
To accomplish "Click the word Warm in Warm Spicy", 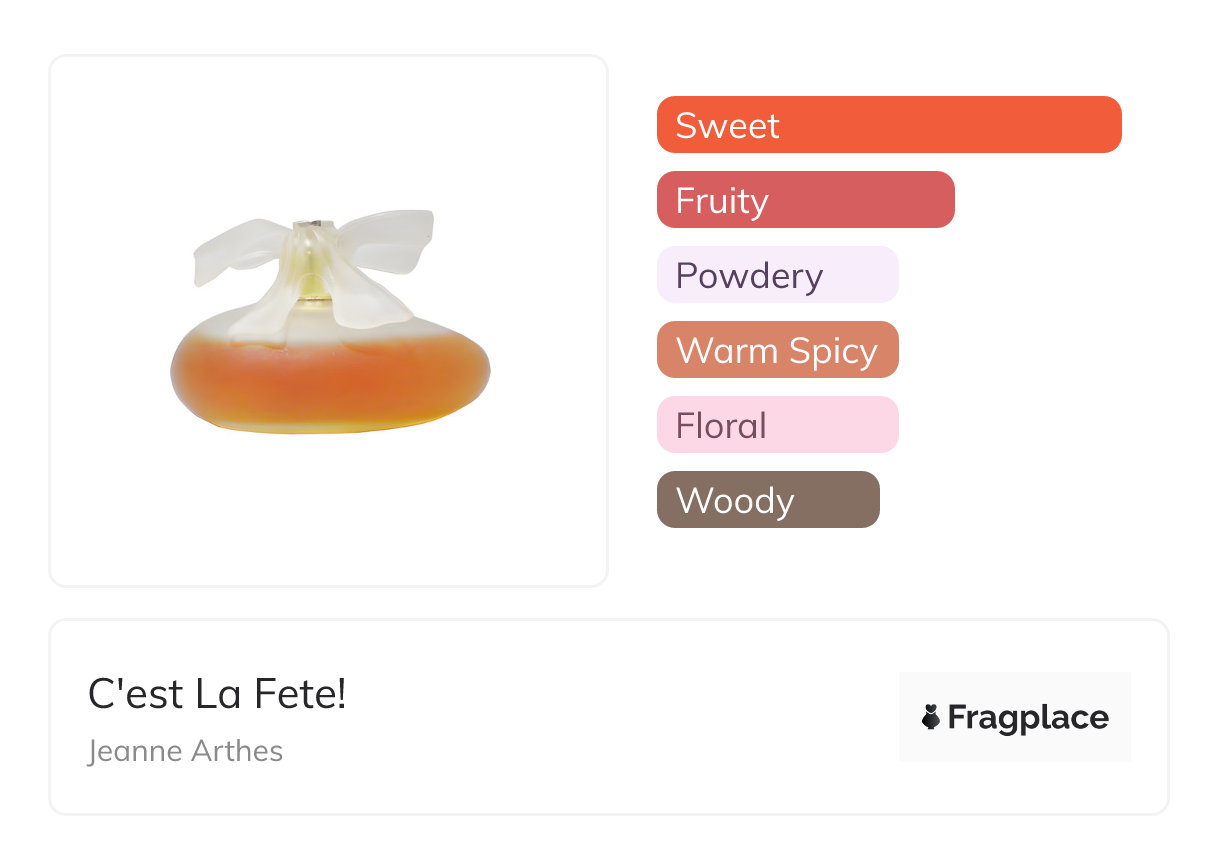I will tap(711, 351).
